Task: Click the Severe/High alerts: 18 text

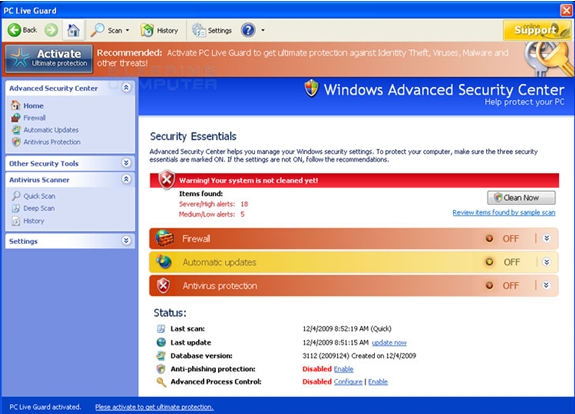Action: click(213, 204)
